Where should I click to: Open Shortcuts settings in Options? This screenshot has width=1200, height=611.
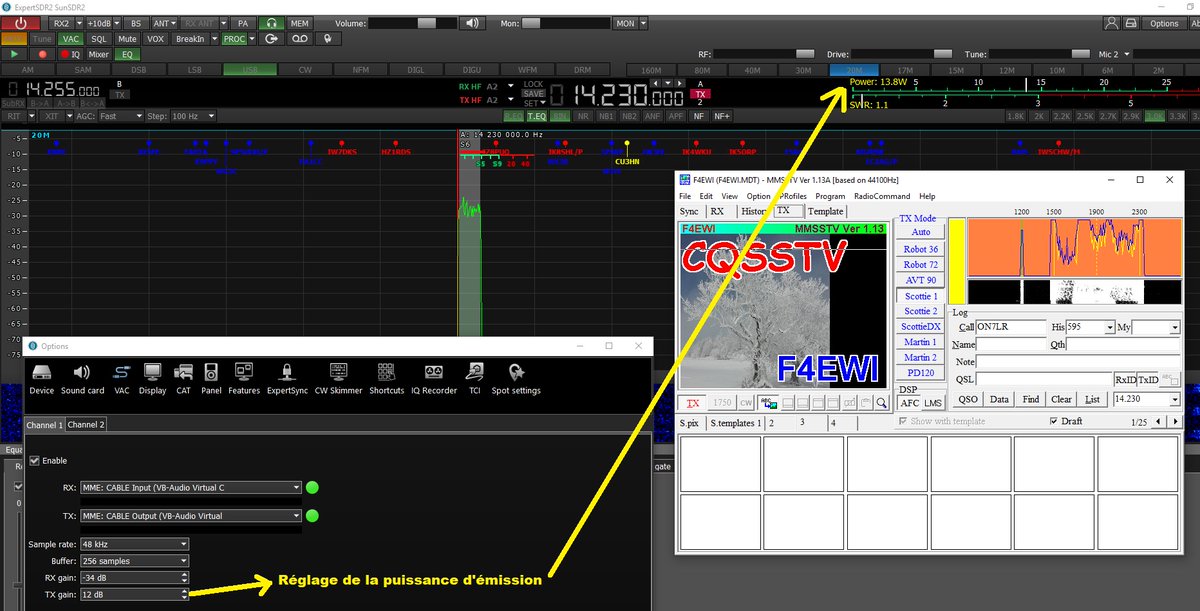(386, 378)
